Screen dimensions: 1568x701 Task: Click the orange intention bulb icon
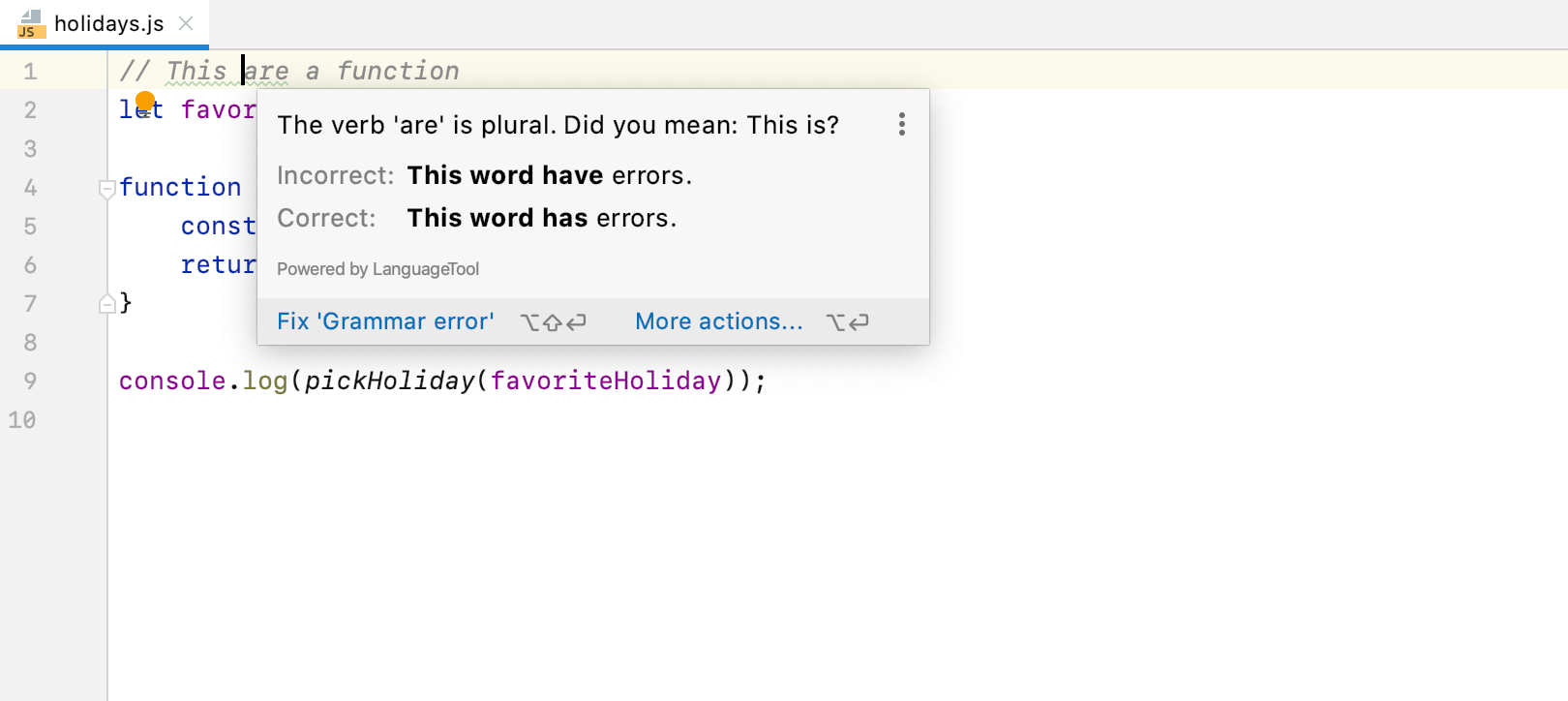point(145,102)
